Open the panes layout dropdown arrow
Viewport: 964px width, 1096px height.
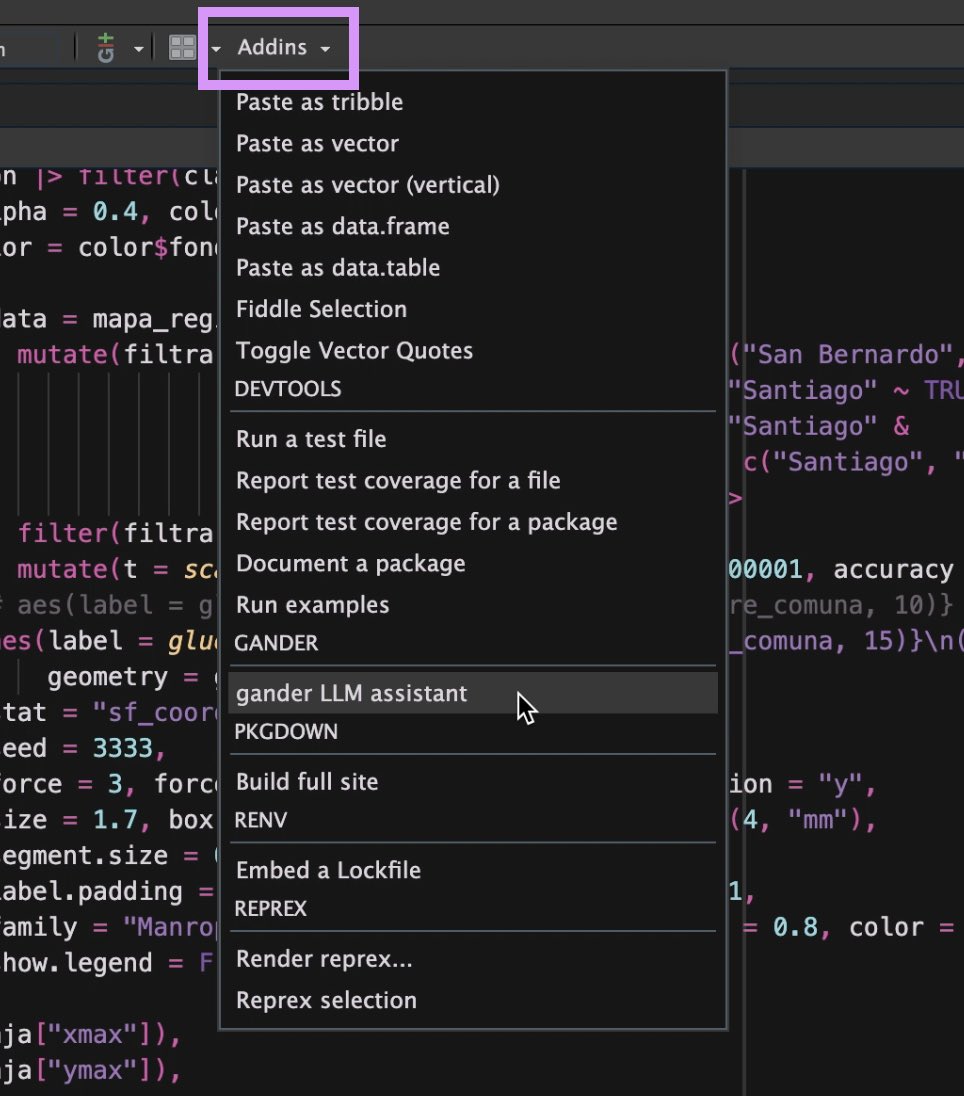215,48
